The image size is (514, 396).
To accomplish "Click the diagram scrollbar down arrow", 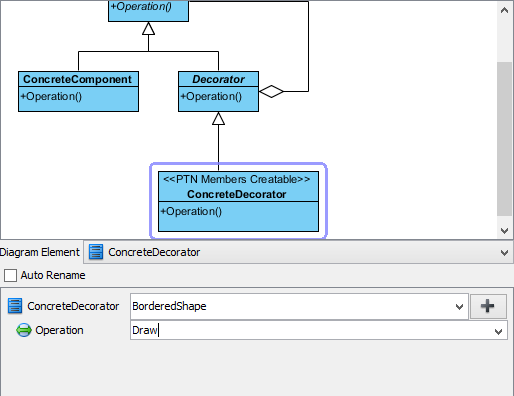I will click(504, 230).
